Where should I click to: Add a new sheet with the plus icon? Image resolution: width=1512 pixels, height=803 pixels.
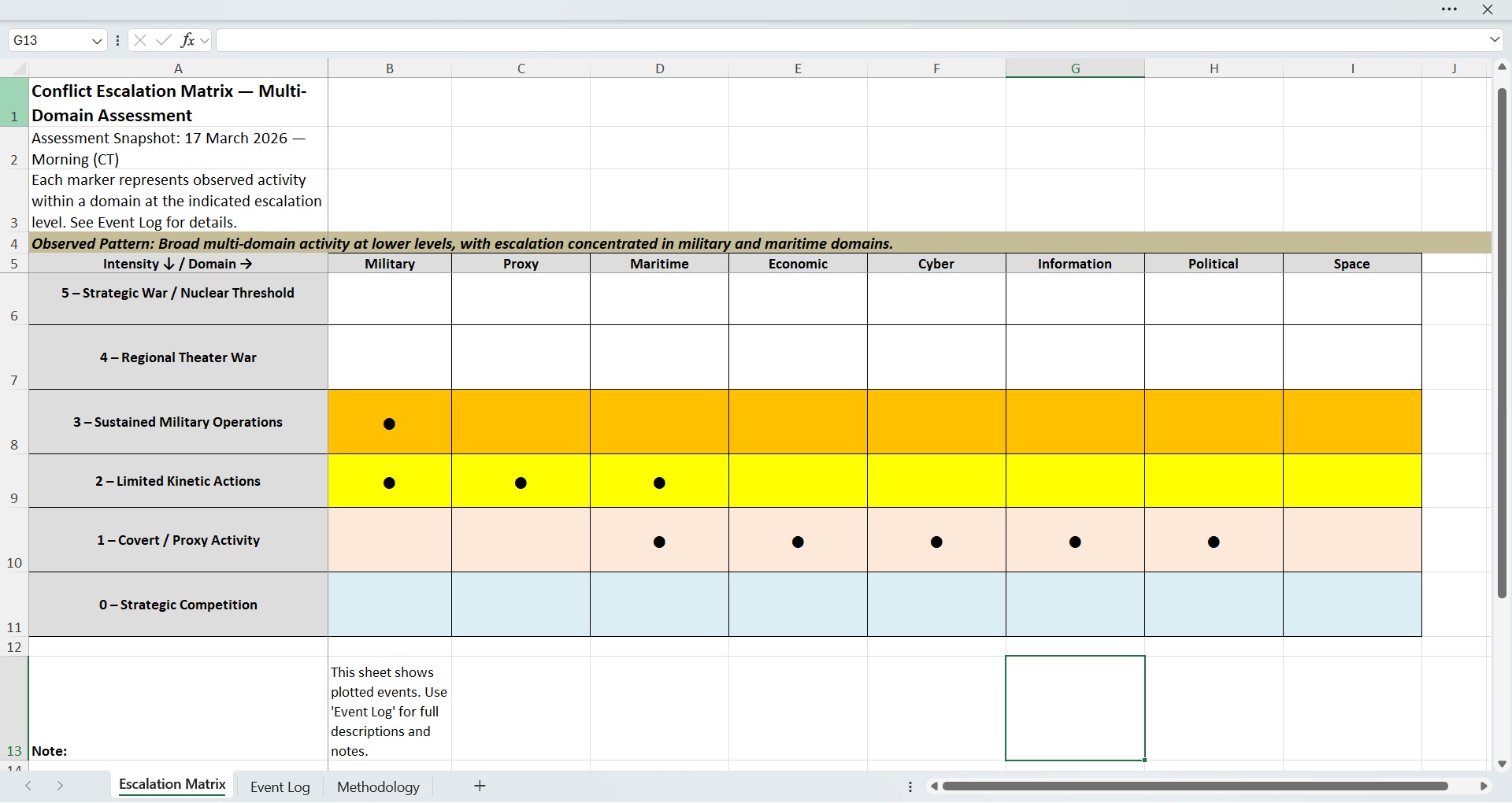tap(480, 786)
